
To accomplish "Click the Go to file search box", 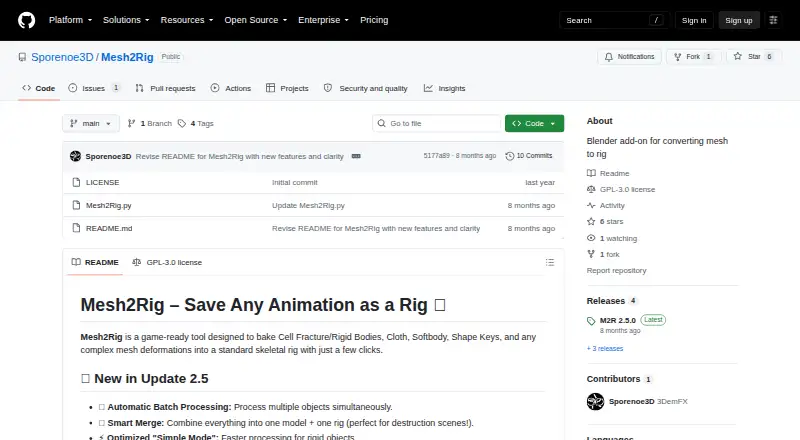I will click(437, 124).
